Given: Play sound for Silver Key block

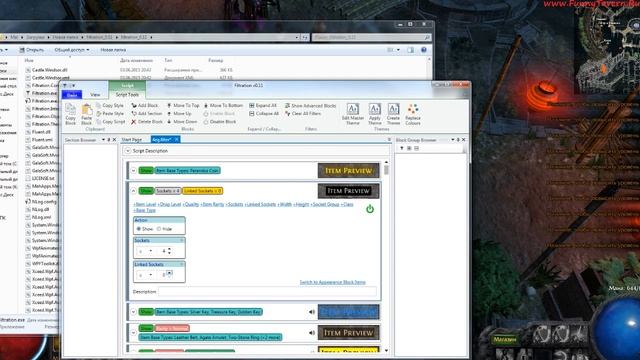Looking at the screenshot, I should pos(312,312).
